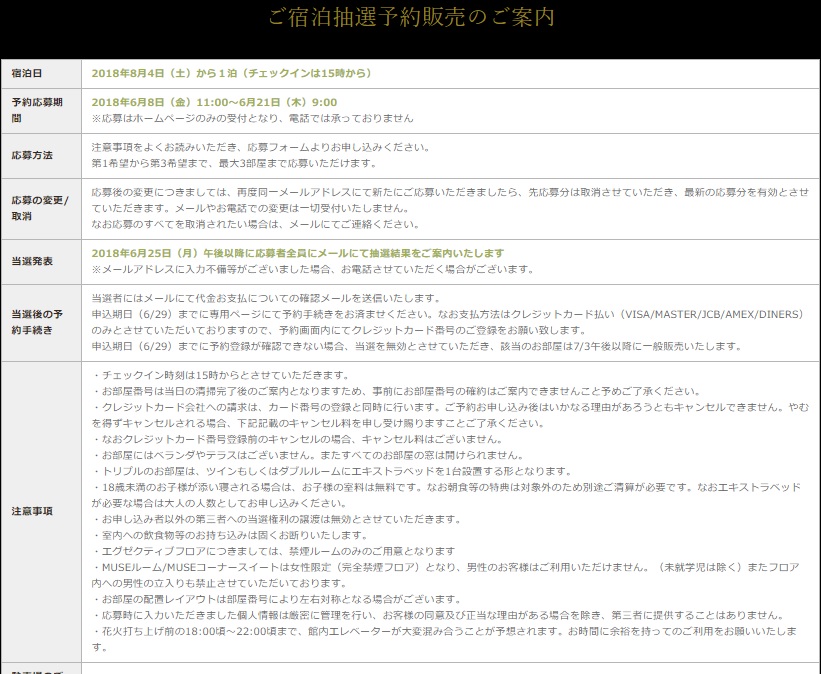Click bullet お部屋にはベランダやテラスはございません
Screen dimensions: 821x674
point(308,455)
